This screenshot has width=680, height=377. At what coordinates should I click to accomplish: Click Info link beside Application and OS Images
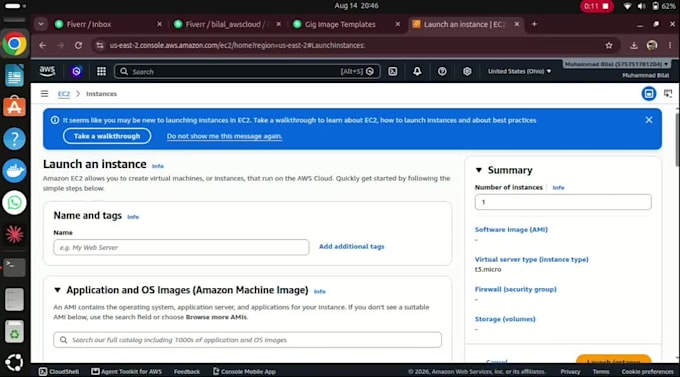[320, 292]
